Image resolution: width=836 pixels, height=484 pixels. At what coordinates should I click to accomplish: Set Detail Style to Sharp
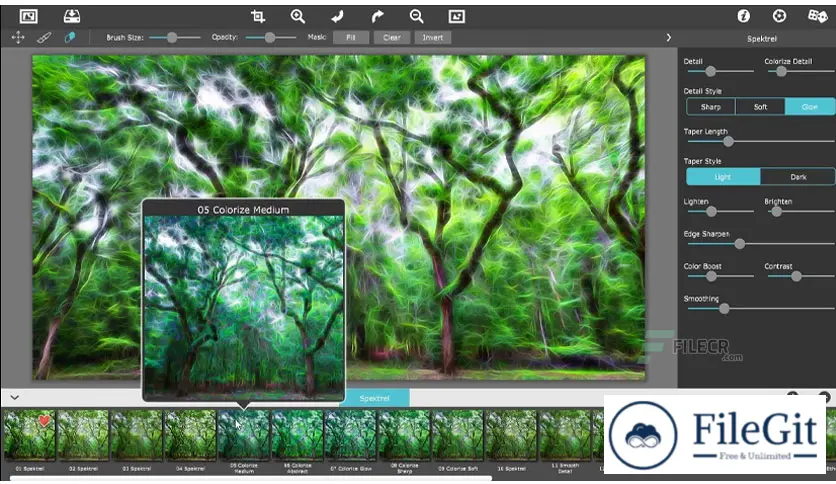711,107
